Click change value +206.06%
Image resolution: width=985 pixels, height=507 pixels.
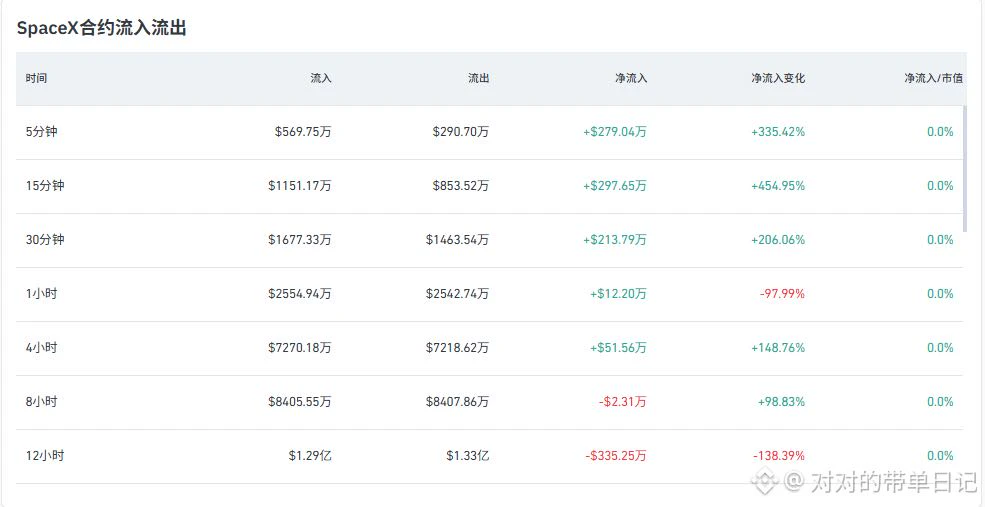(778, 240)
